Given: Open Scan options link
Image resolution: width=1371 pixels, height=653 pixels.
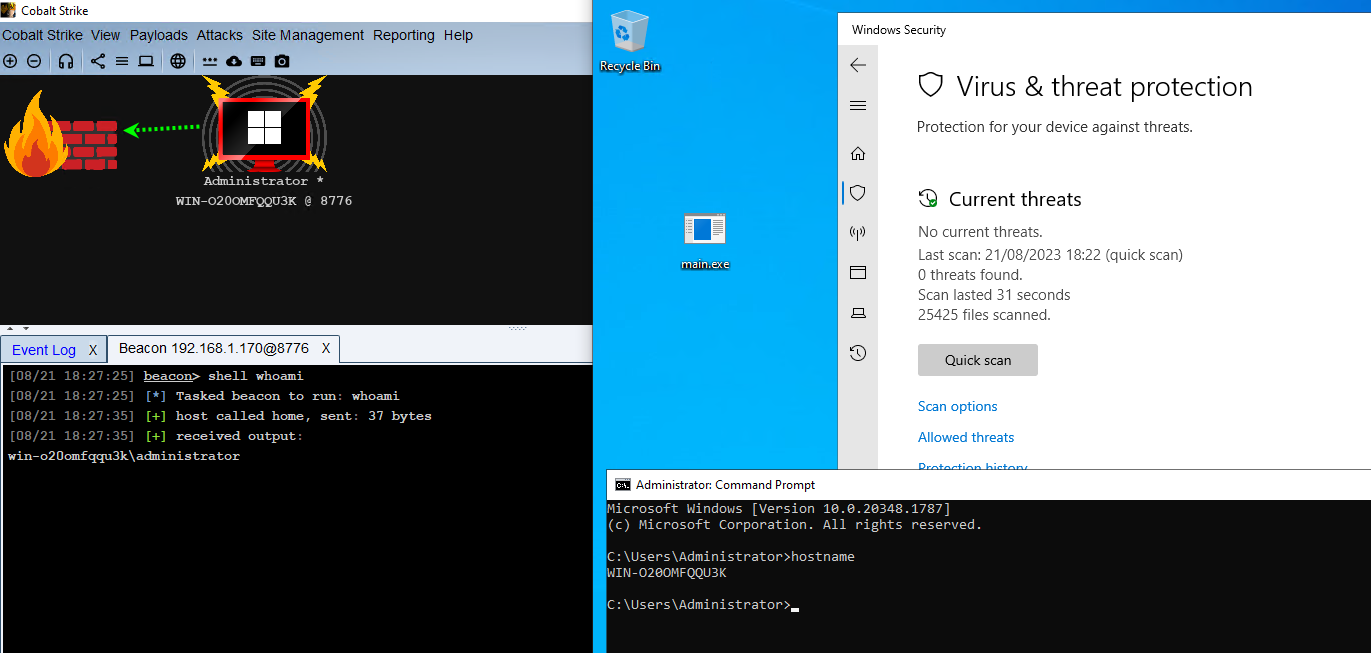Looking at the screenshot, I should (x=958, y=406).
